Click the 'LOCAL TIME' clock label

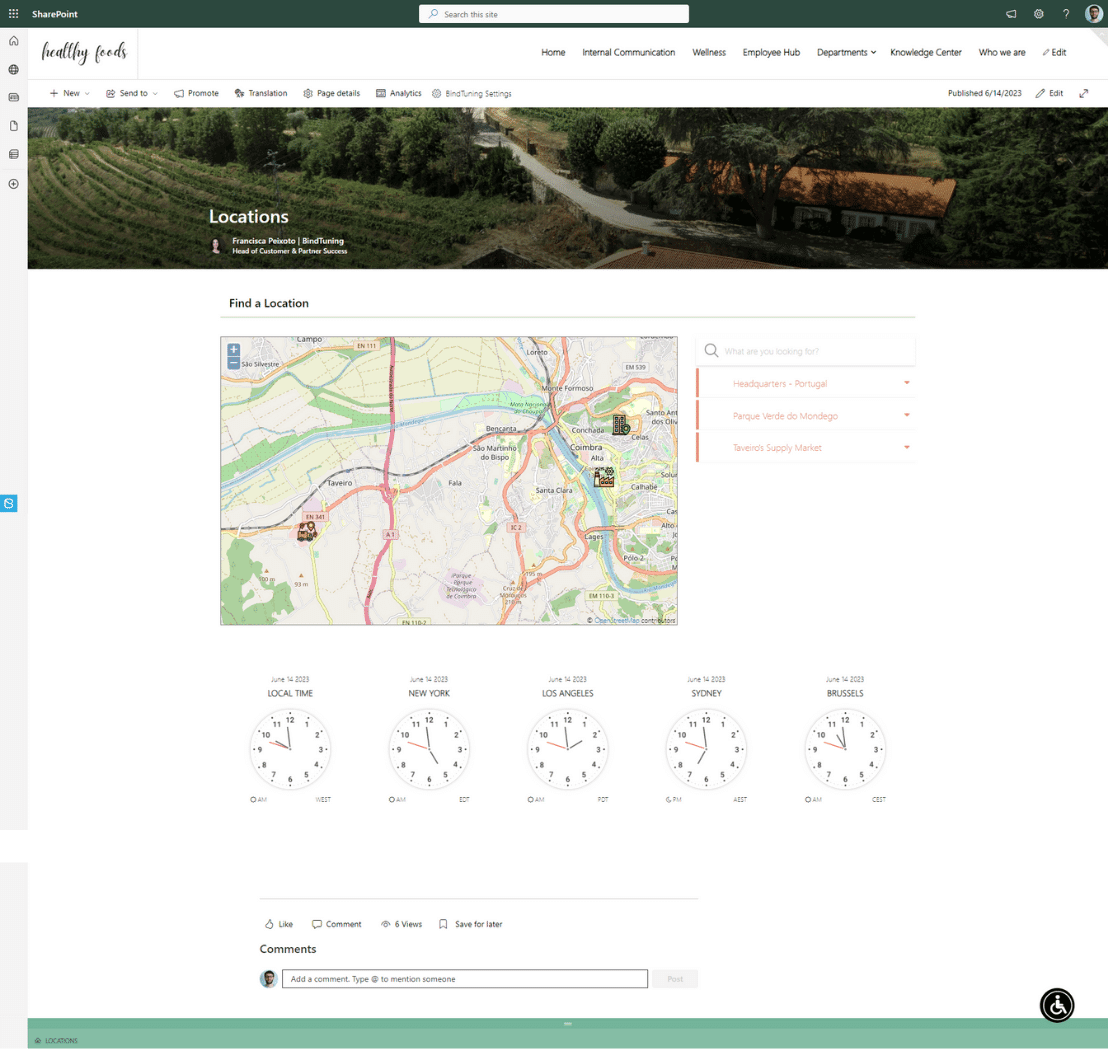pos(290,694)
